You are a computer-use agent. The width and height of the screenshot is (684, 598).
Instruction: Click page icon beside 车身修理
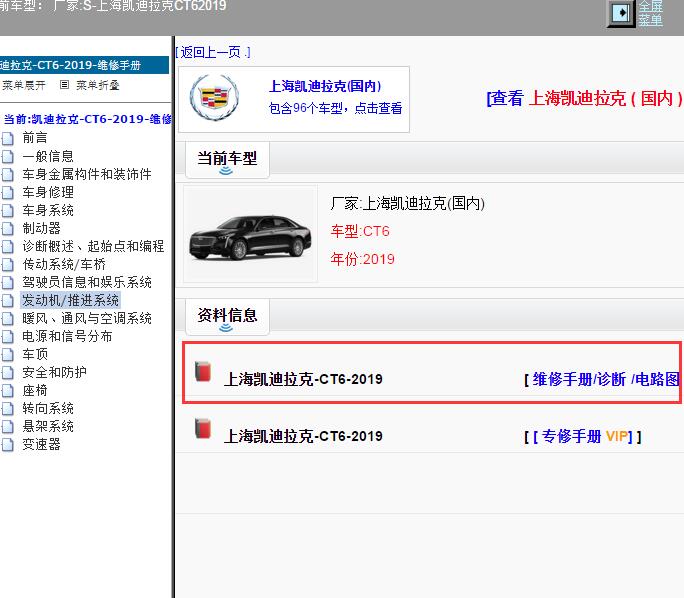7,193
